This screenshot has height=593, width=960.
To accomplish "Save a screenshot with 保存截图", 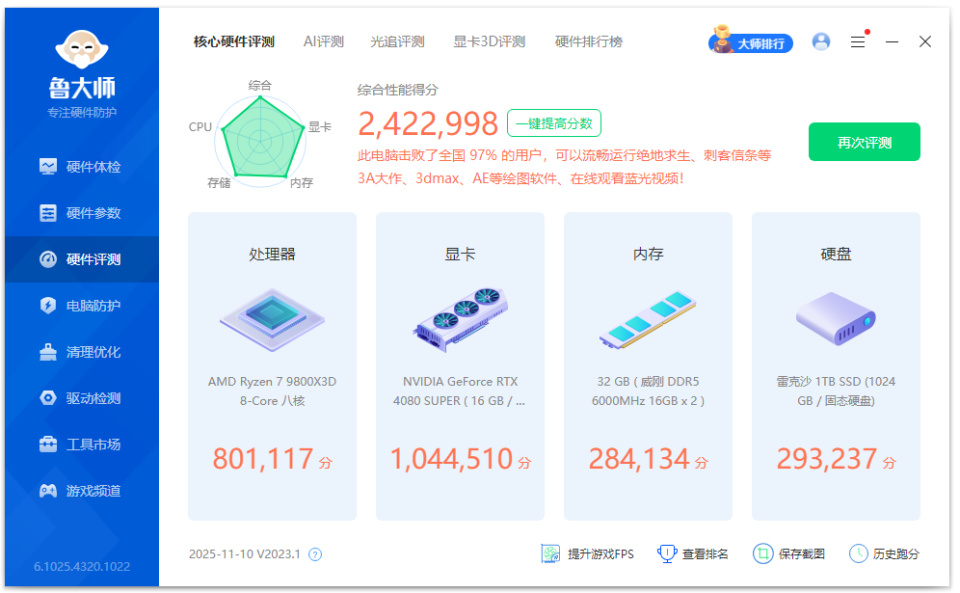I will [x=763, y=553].
